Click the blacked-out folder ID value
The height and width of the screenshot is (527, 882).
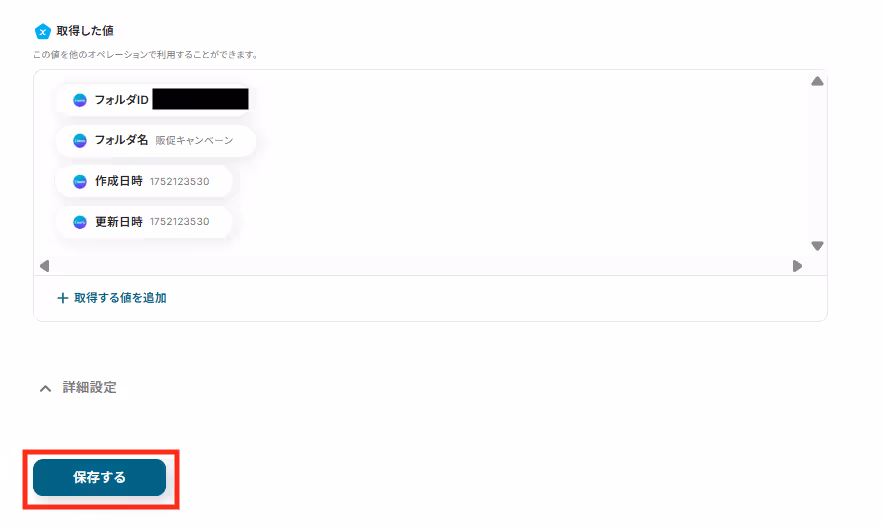(x=200, y=99)
